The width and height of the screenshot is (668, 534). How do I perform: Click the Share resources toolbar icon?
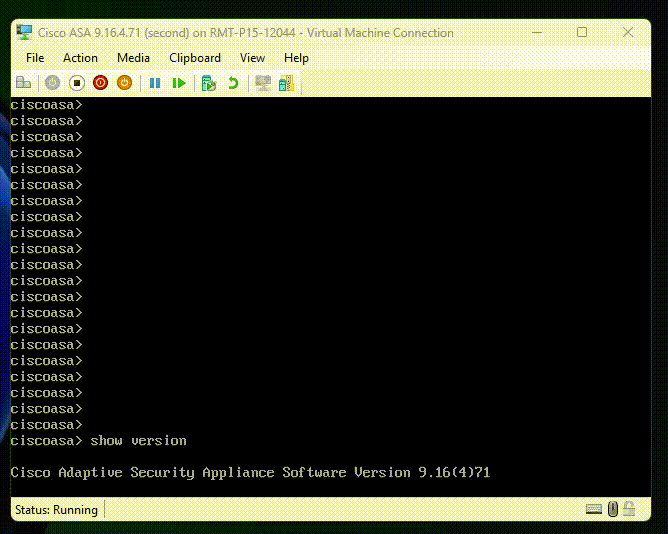click(286, 83)
